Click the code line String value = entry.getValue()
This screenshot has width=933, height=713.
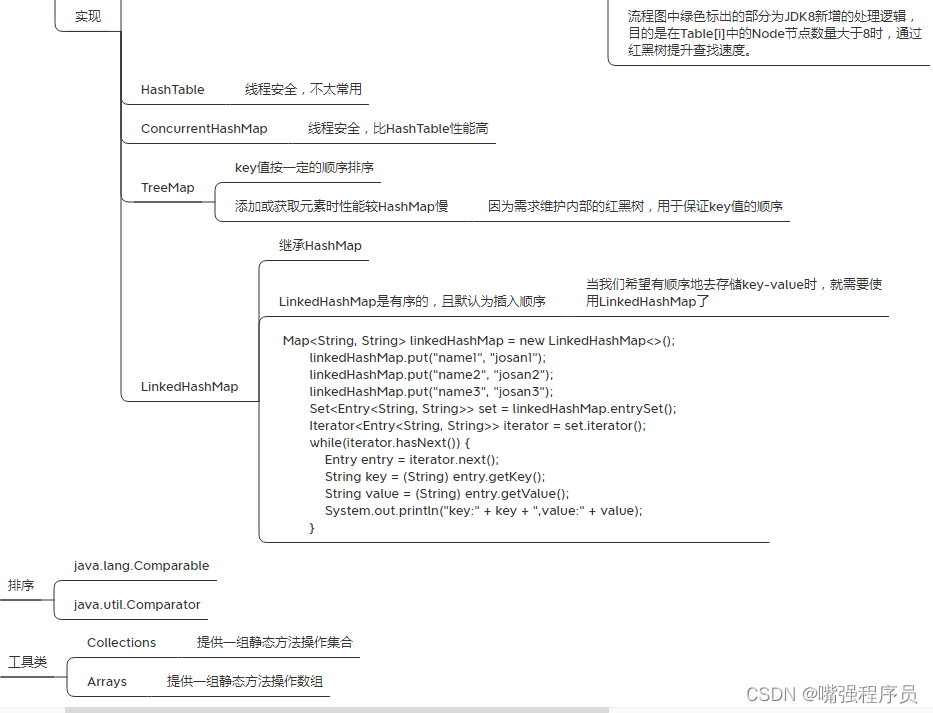(447, 493)
